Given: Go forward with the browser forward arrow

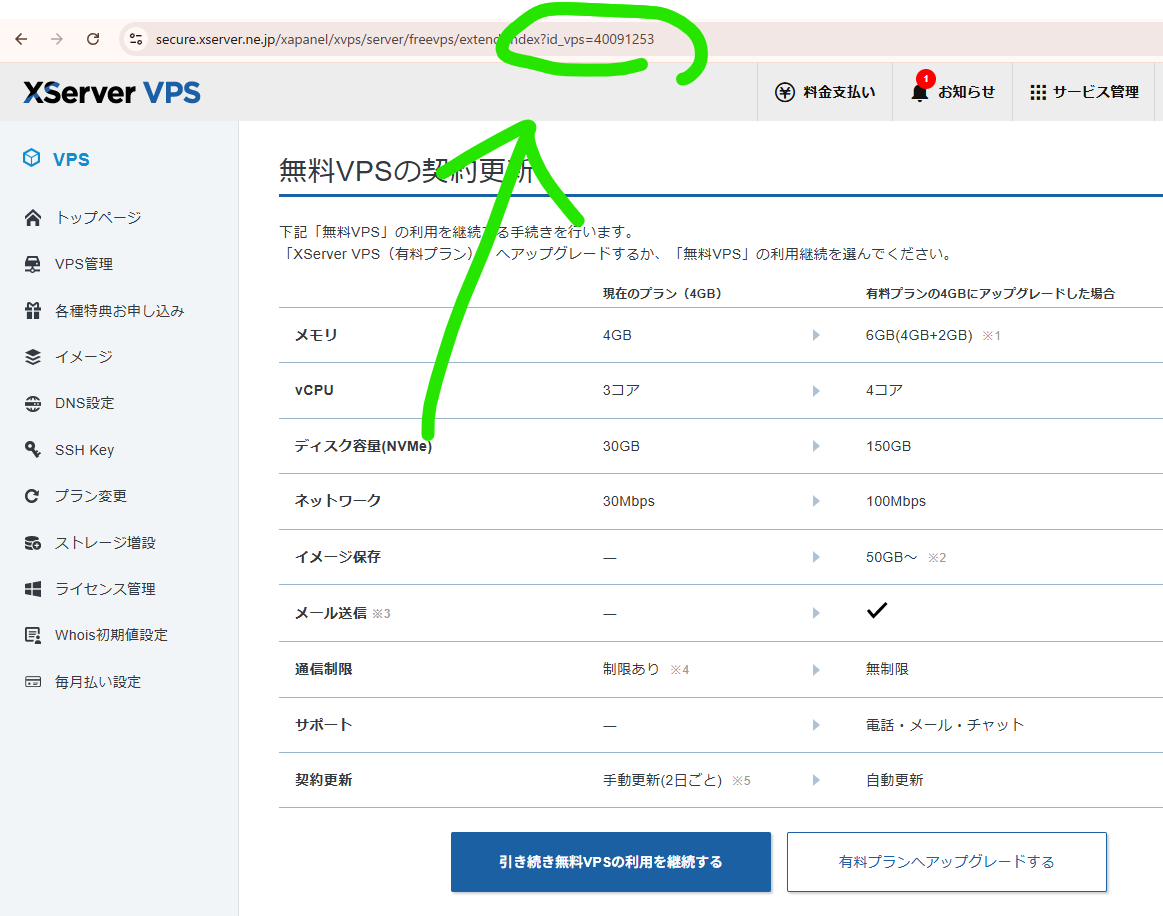Looking at the screenshot, I should click(56, 39).
